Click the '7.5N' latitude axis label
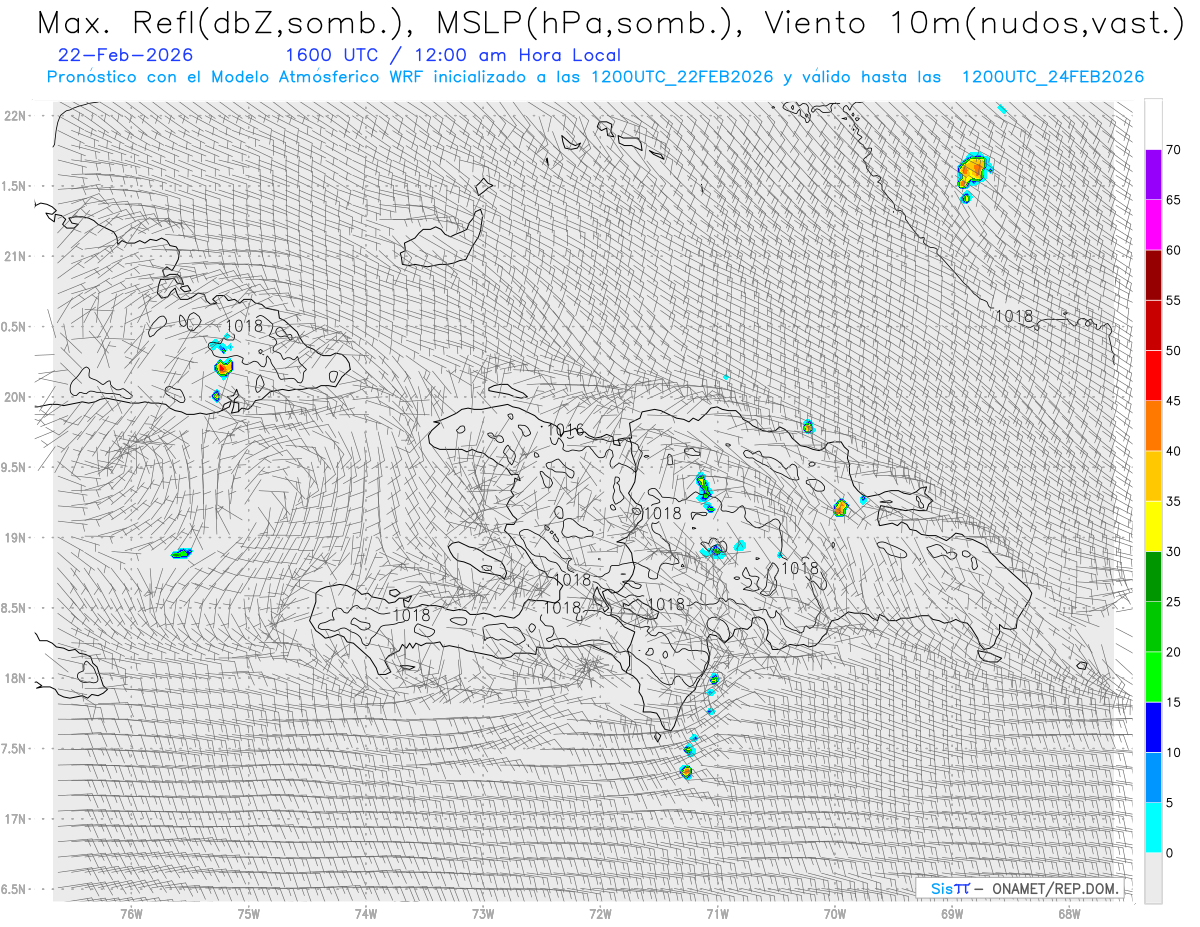This screenshot has width=1200, height=927. pos(14,749)
